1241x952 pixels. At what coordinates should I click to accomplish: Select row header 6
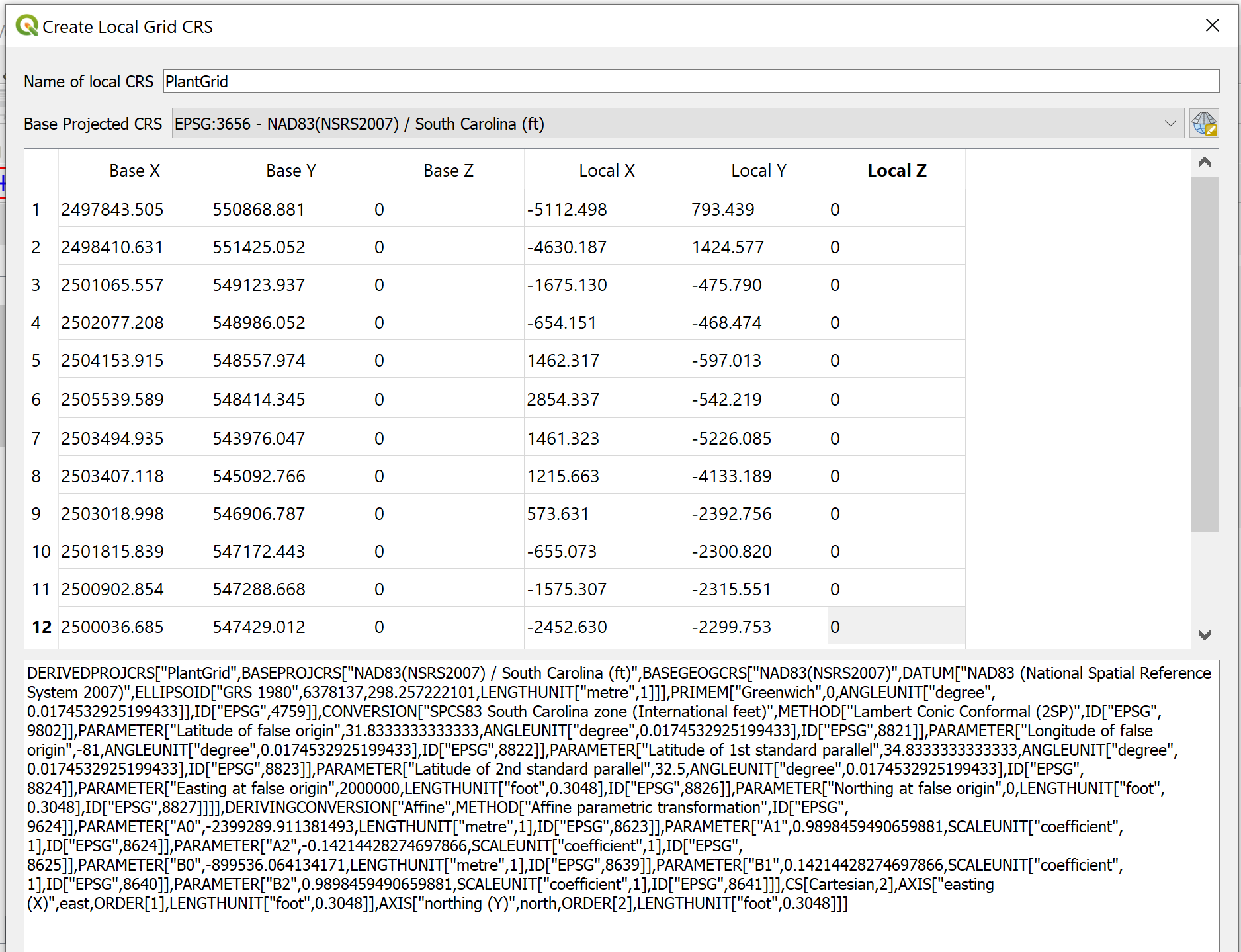click(41, 399)
